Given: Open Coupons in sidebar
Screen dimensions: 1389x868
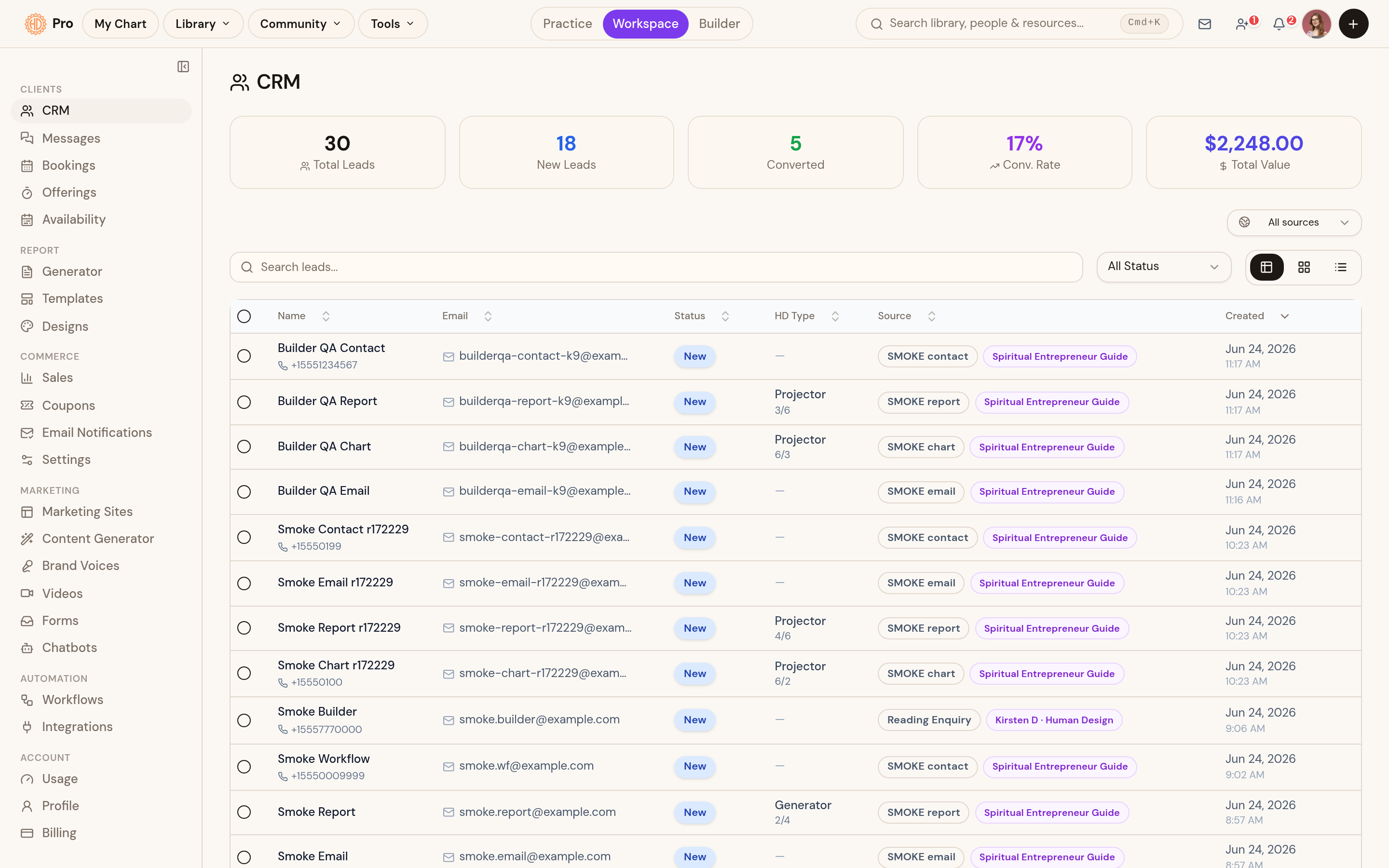Looking at the screenshot, I should click(x=101, y=405).
